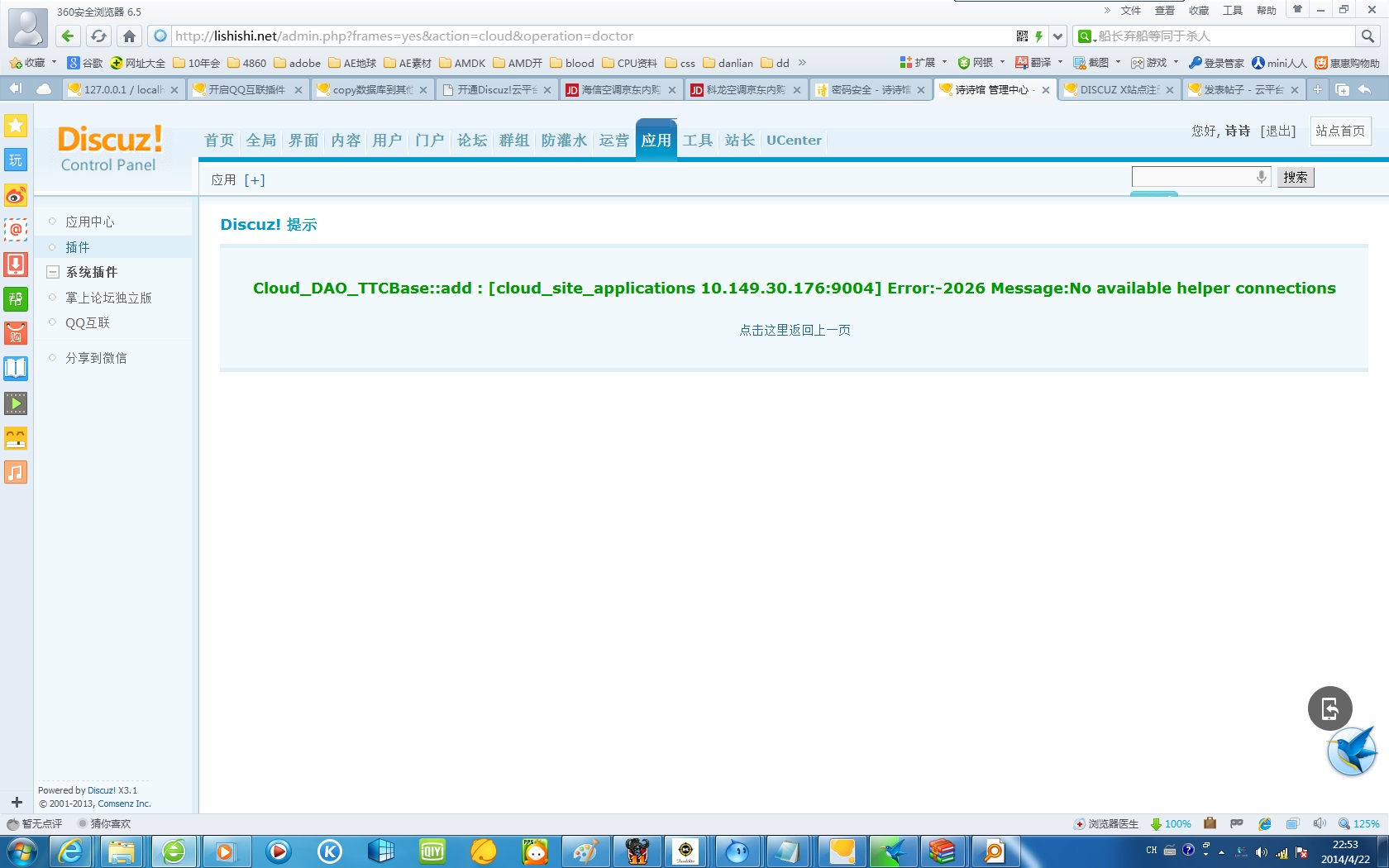1389x868 pixels.
Task: Open QQ互联 in the left menu
Action: [88, 322]
